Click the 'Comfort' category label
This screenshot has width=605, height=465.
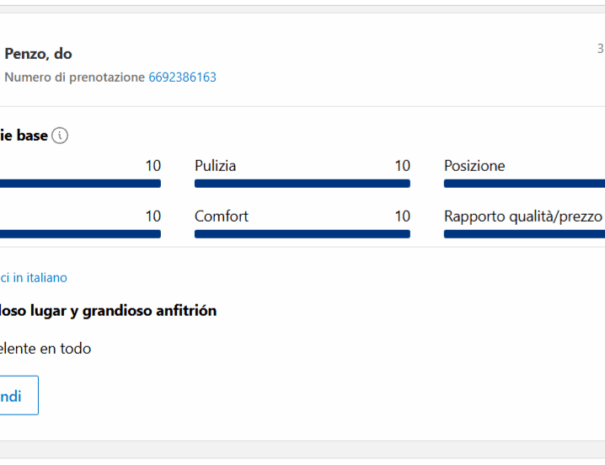221,216
